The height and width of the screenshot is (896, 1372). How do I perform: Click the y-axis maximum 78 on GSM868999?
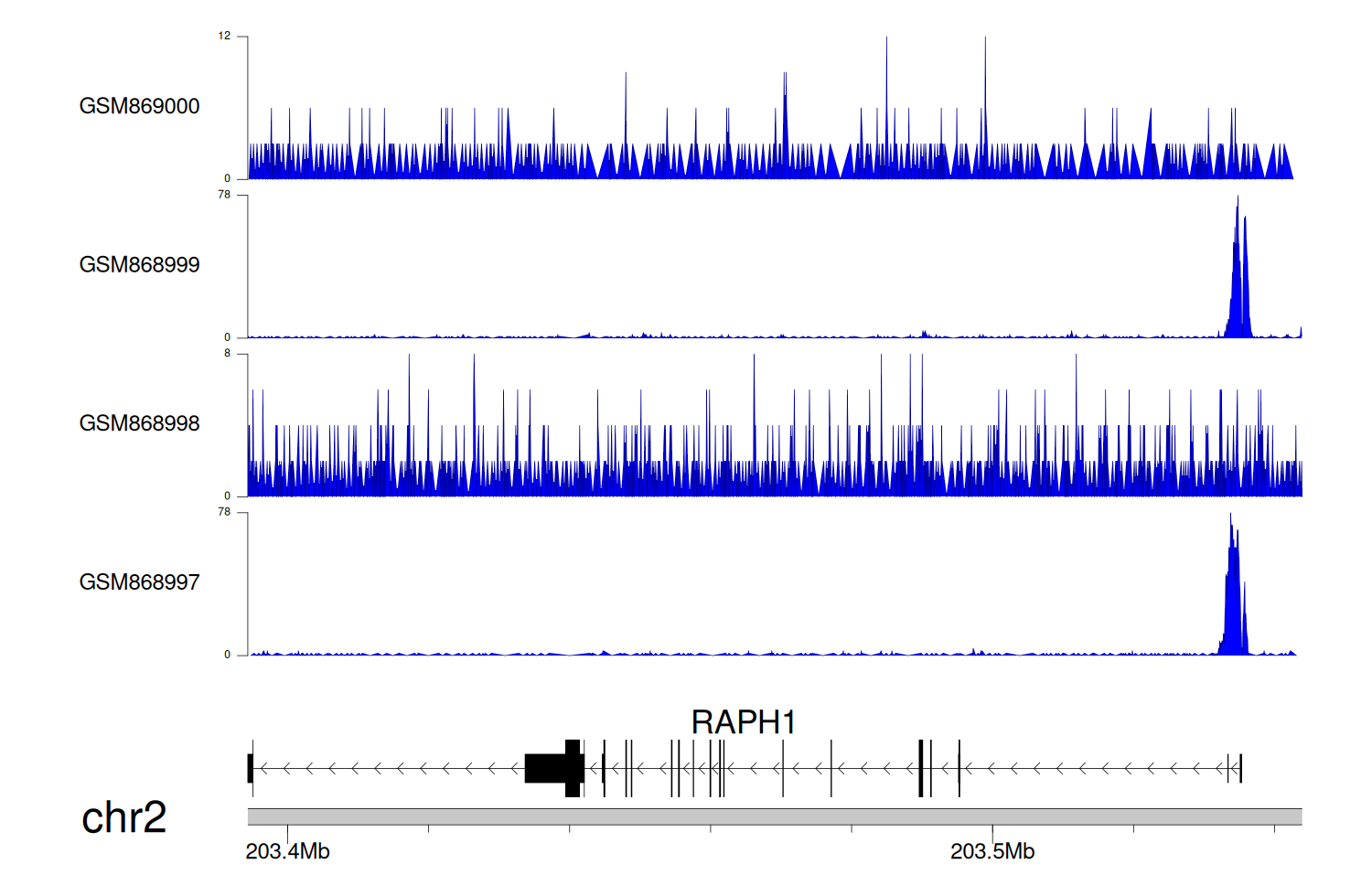pos(224,195)
